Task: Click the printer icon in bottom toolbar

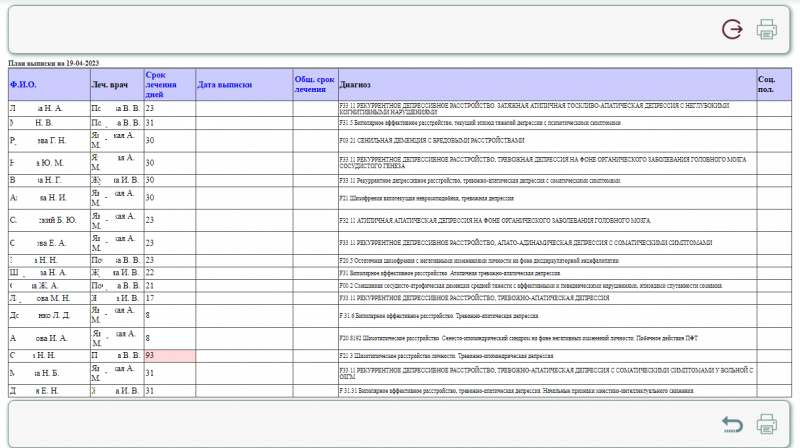Action: (x=767, y=424)
